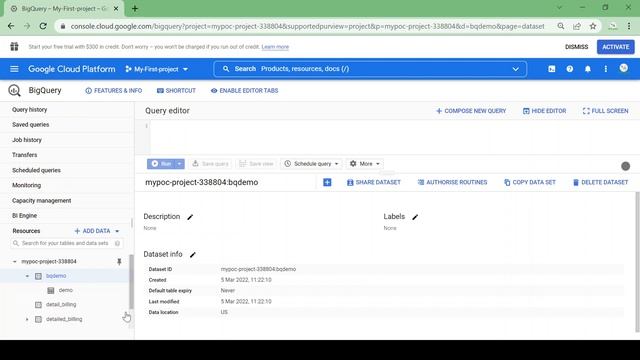
Task: Click COMPOSE NEW QUERY
Action: [471, 111]
